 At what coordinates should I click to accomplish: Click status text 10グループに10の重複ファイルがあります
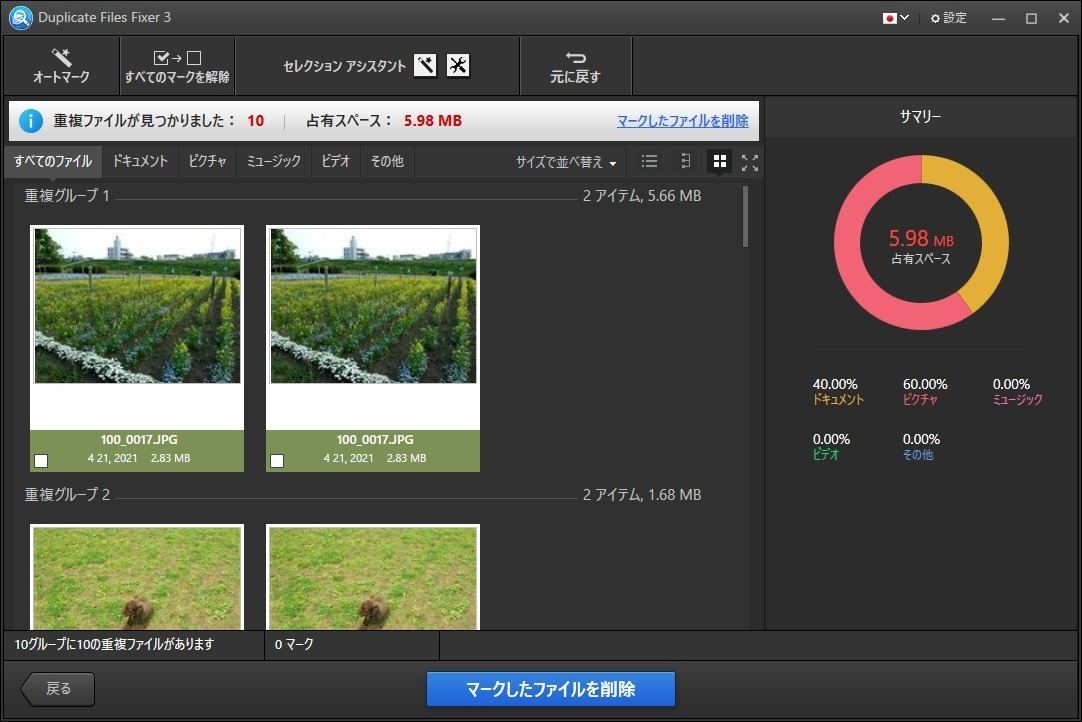tap(114, 645)
